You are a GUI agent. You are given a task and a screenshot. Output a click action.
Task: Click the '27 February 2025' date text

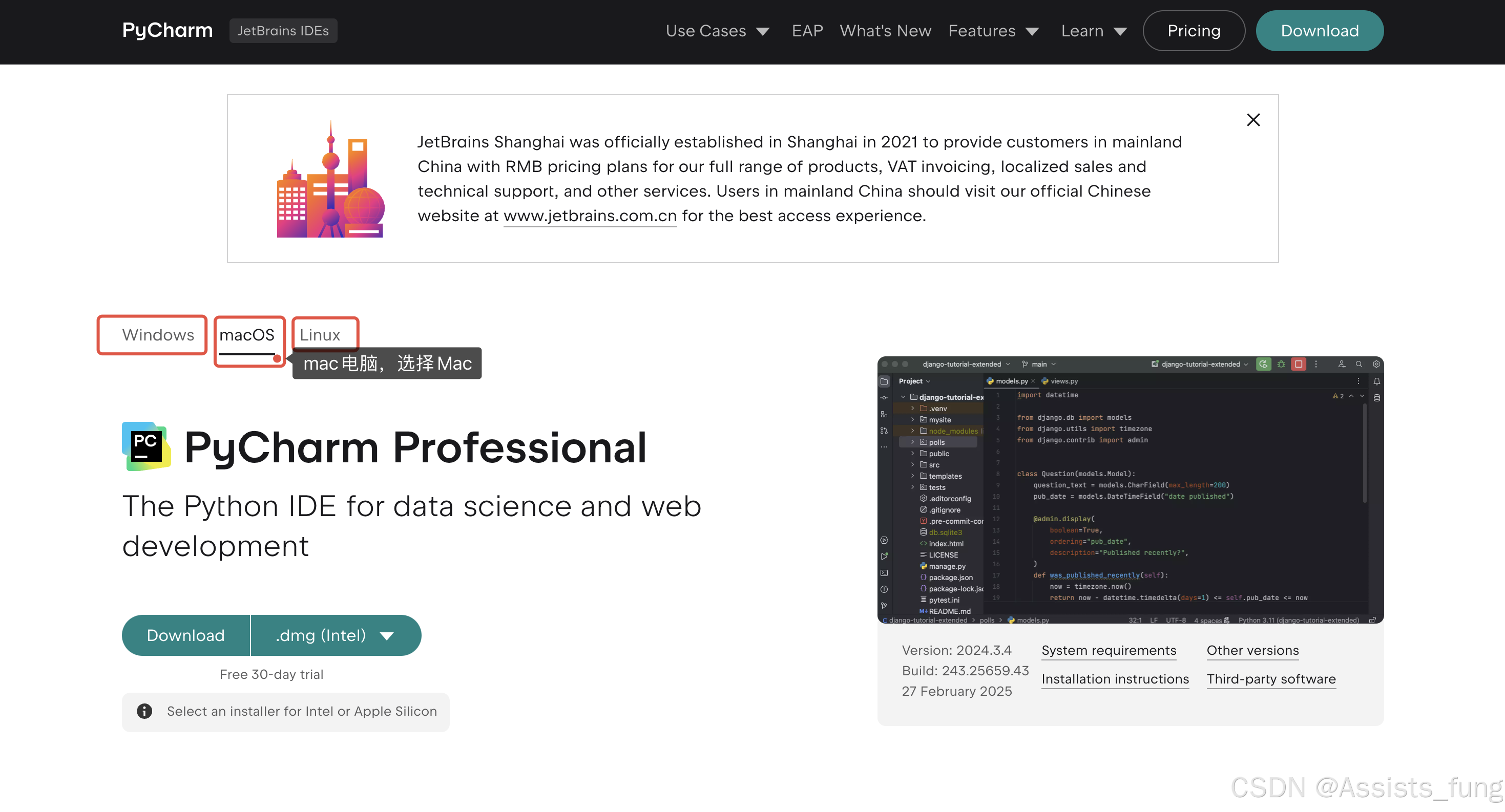pyautogui.click(x=956, y=691)
